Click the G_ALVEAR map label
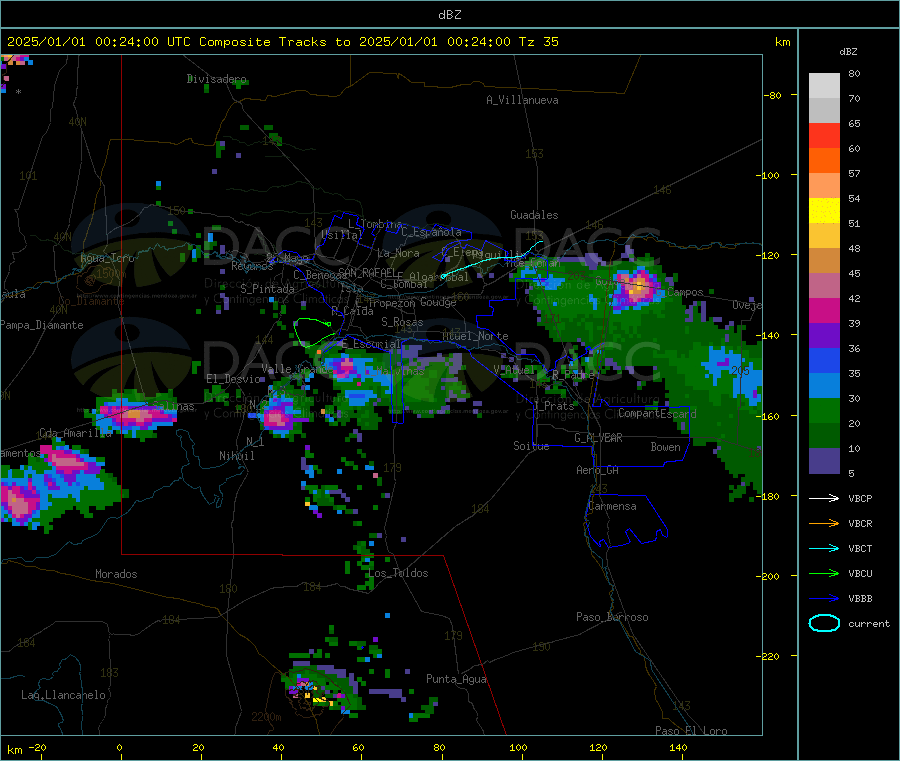Viewport: 900px width, 761px height. [598, 438]
